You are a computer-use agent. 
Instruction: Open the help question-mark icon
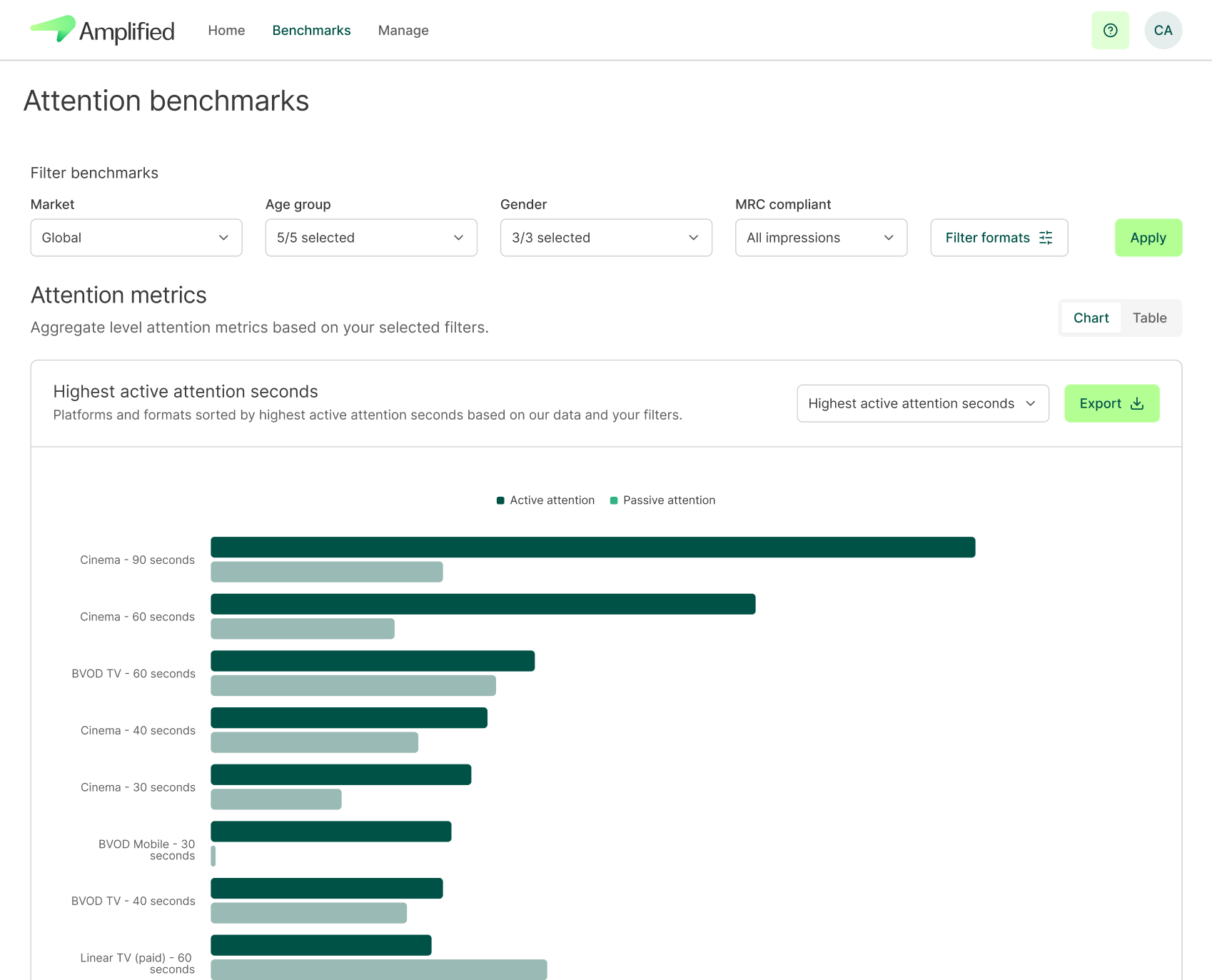[x=1110, y=30]
